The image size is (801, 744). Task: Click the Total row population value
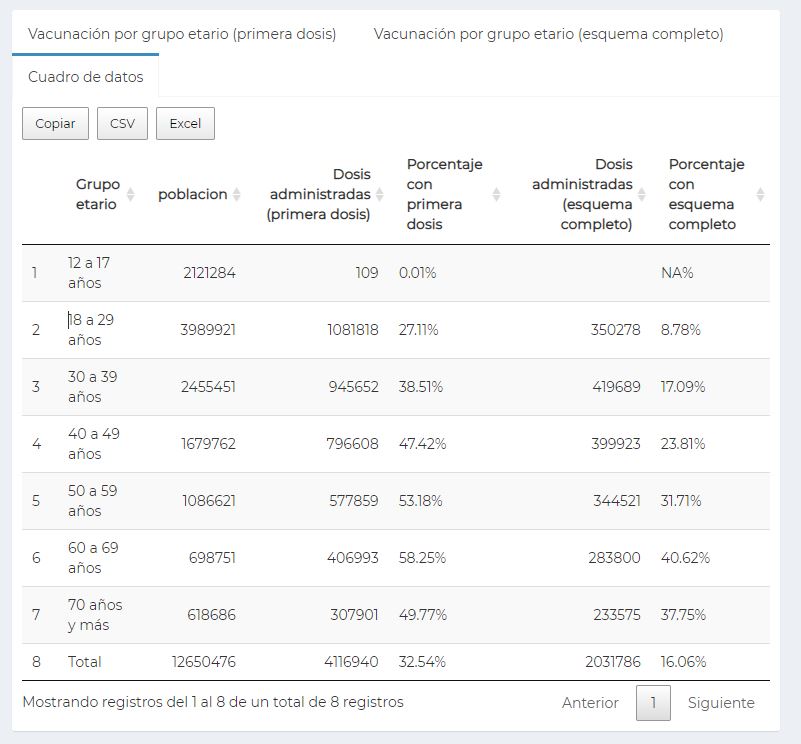pyautogui.click(x=203, y=662)
